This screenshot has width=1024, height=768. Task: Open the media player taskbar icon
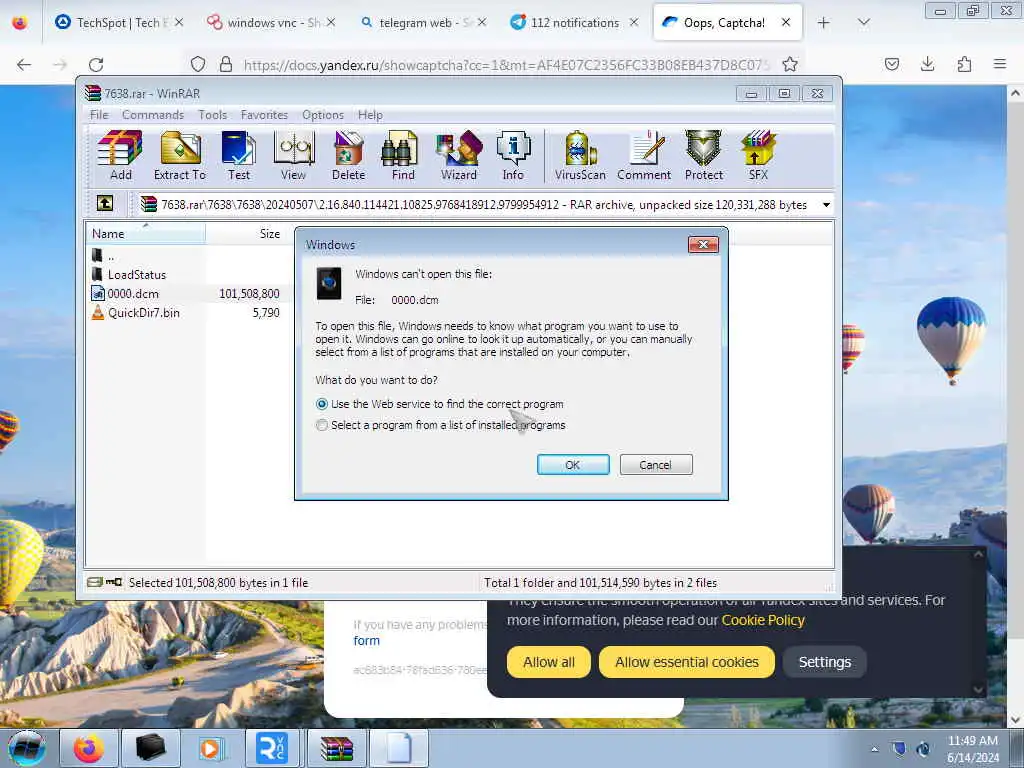click(210, 748)
